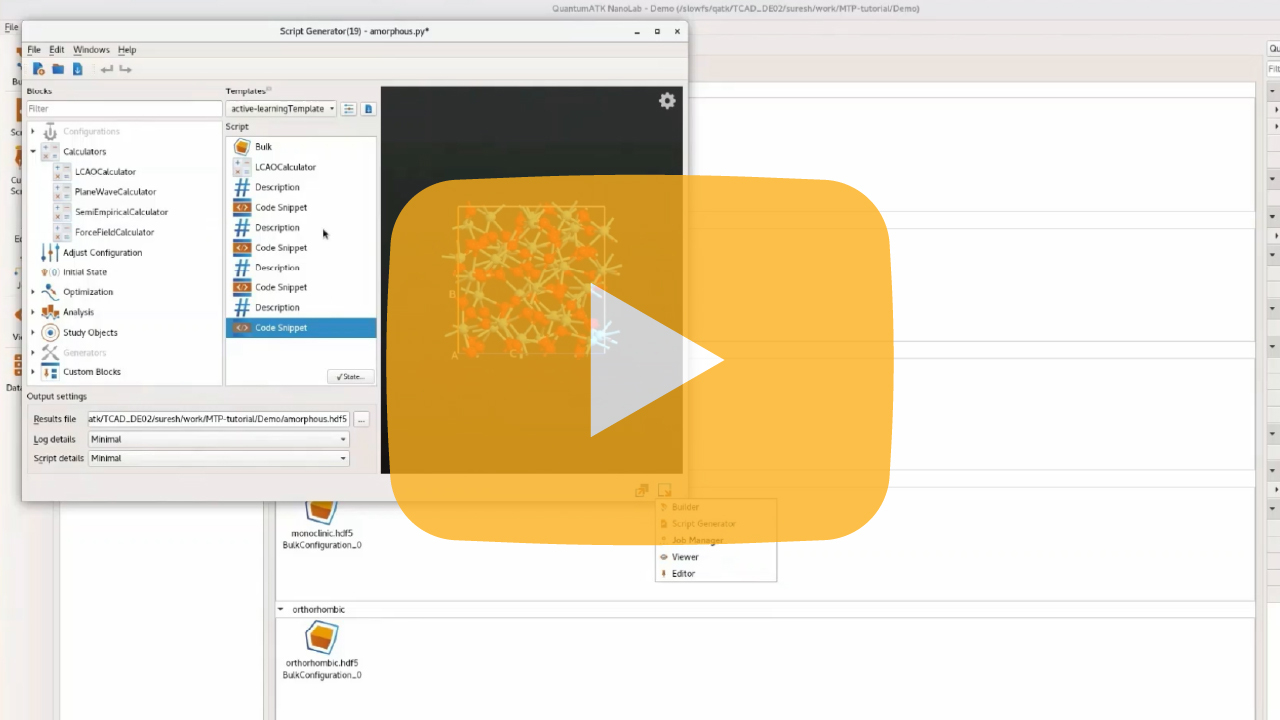Open the Windows menu
The image size is (1280, 720).
pyautogui.click(x=91, y=49)
